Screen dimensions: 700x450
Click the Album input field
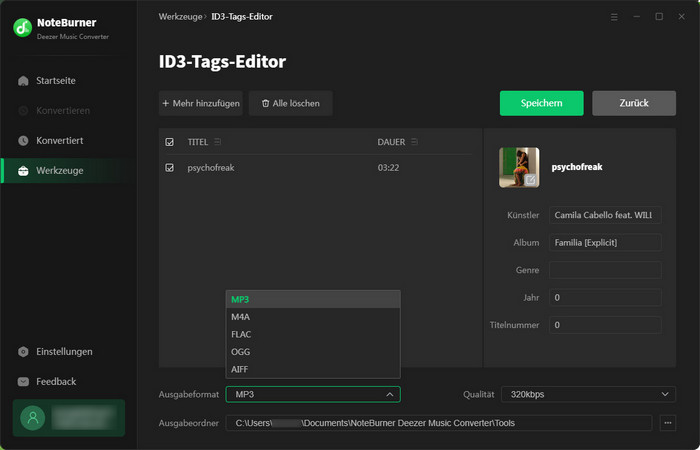point(605,243)
